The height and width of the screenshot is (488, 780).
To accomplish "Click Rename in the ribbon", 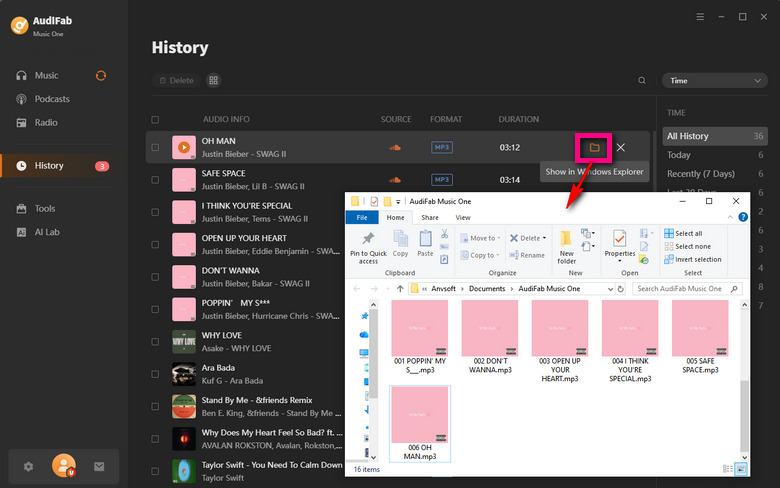I will click(x=527, y=255).
